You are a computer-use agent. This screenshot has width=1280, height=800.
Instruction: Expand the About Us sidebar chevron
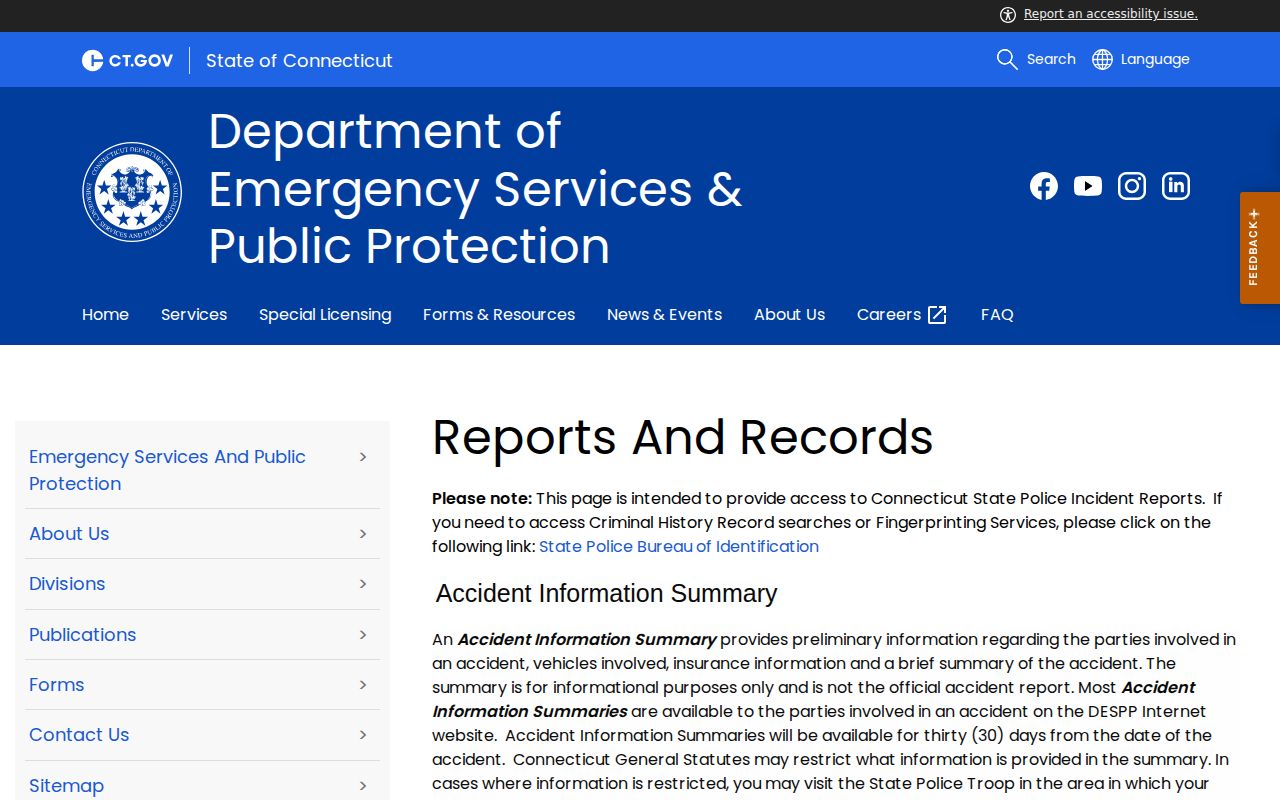[x=363, y=534]
